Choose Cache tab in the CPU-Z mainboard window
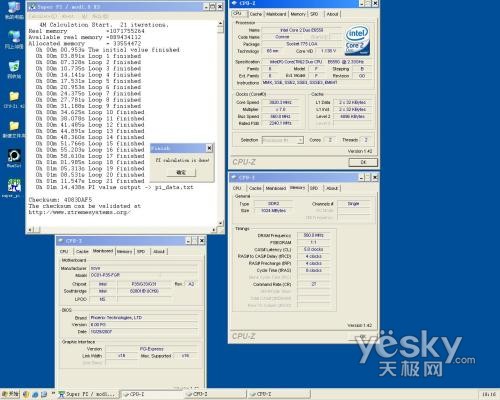Screen dimensions: 500x400 pos(82,252)
